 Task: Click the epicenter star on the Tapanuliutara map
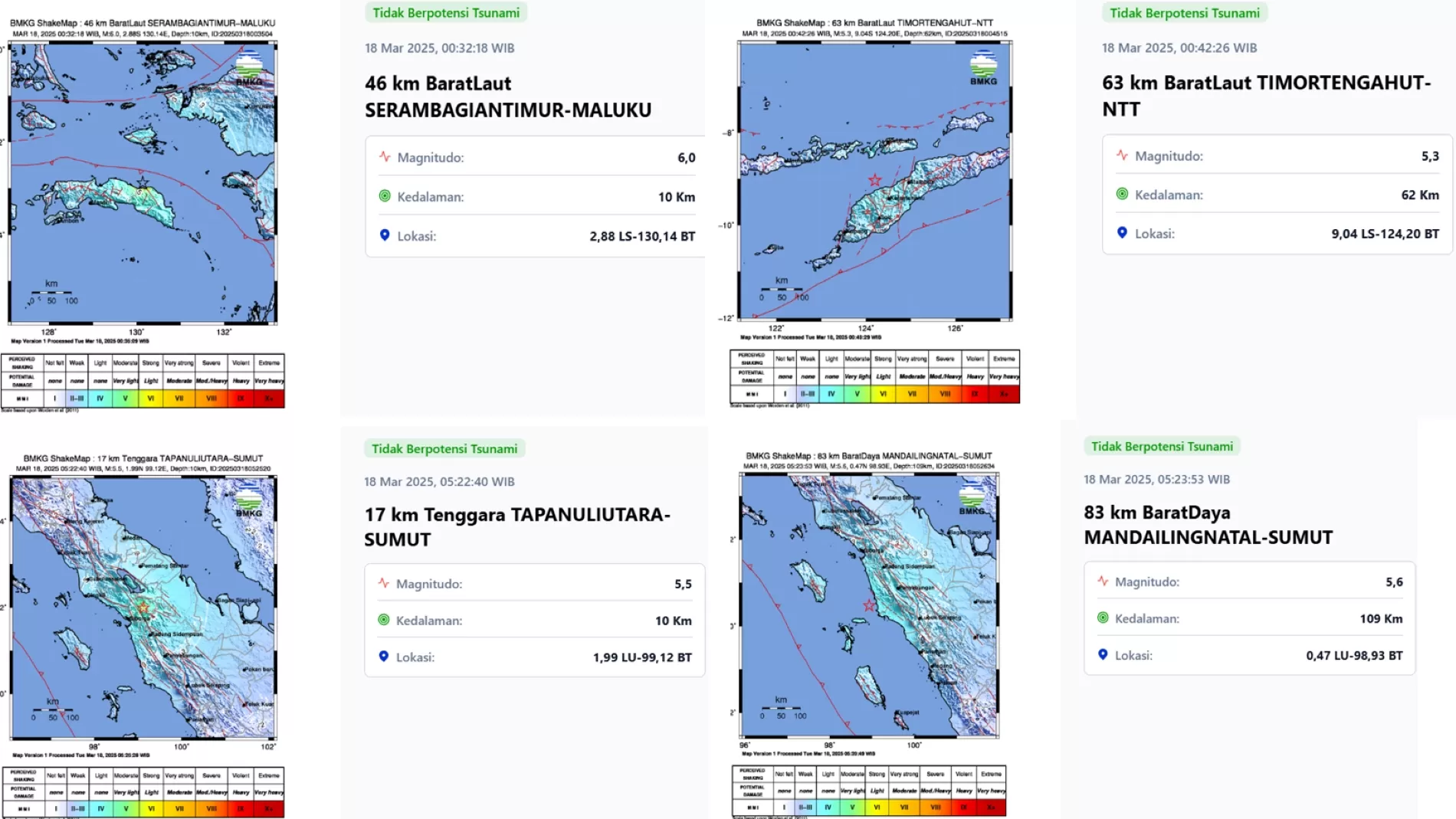point(143,605)
